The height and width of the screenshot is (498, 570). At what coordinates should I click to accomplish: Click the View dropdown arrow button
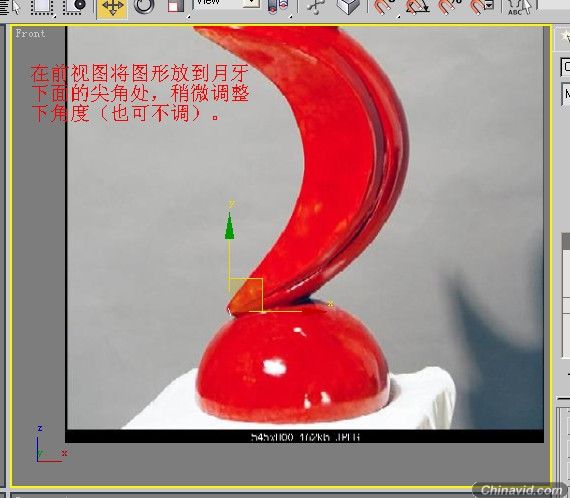tap(252, 3)
